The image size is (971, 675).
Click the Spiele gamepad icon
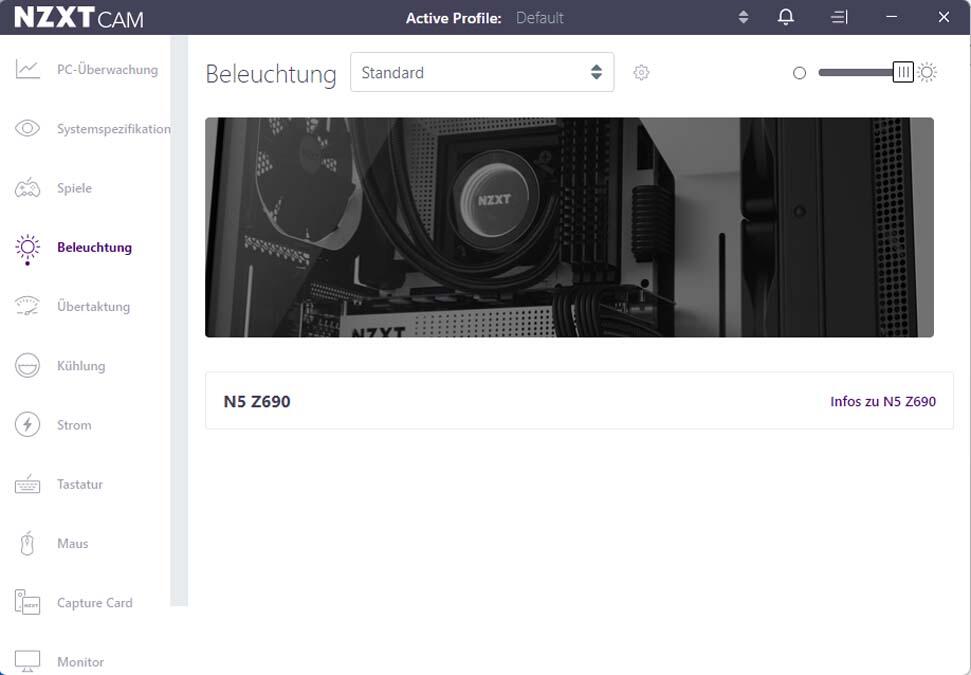[x=27, y=188]
